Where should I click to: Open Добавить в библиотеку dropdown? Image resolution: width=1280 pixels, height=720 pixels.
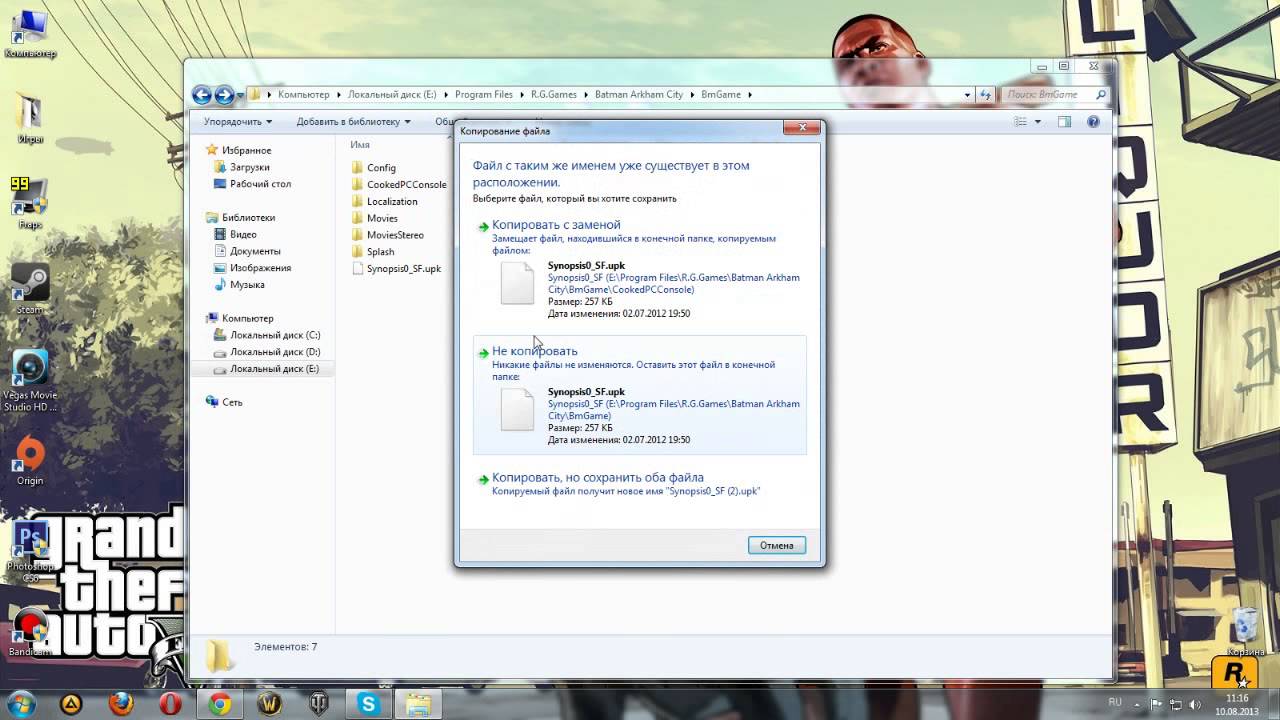354,121
